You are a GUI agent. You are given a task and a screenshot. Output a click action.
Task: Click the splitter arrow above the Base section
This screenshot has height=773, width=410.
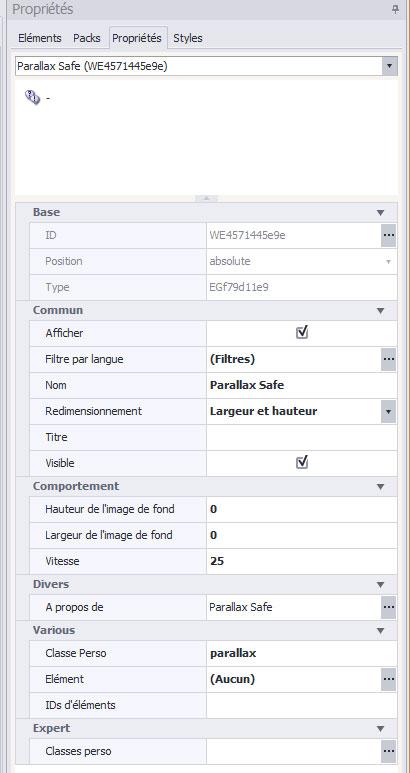coord(206,198)
